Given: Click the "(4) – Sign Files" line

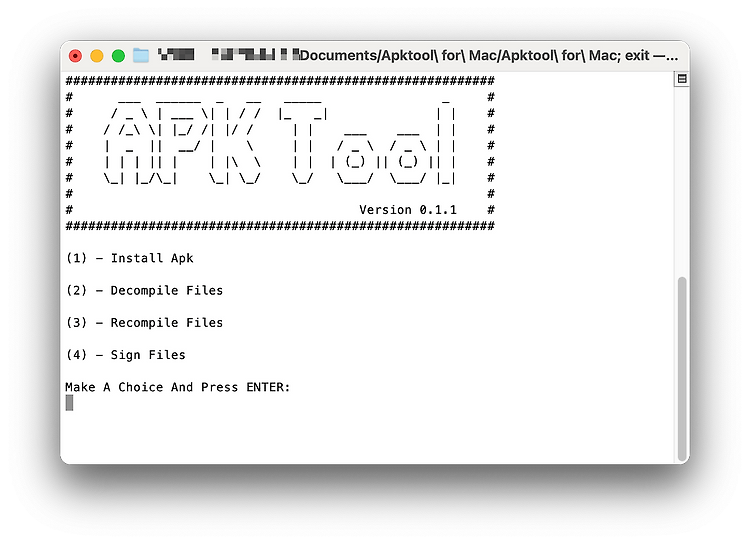Looking at the screenshot, I should [x=126, y=355].
